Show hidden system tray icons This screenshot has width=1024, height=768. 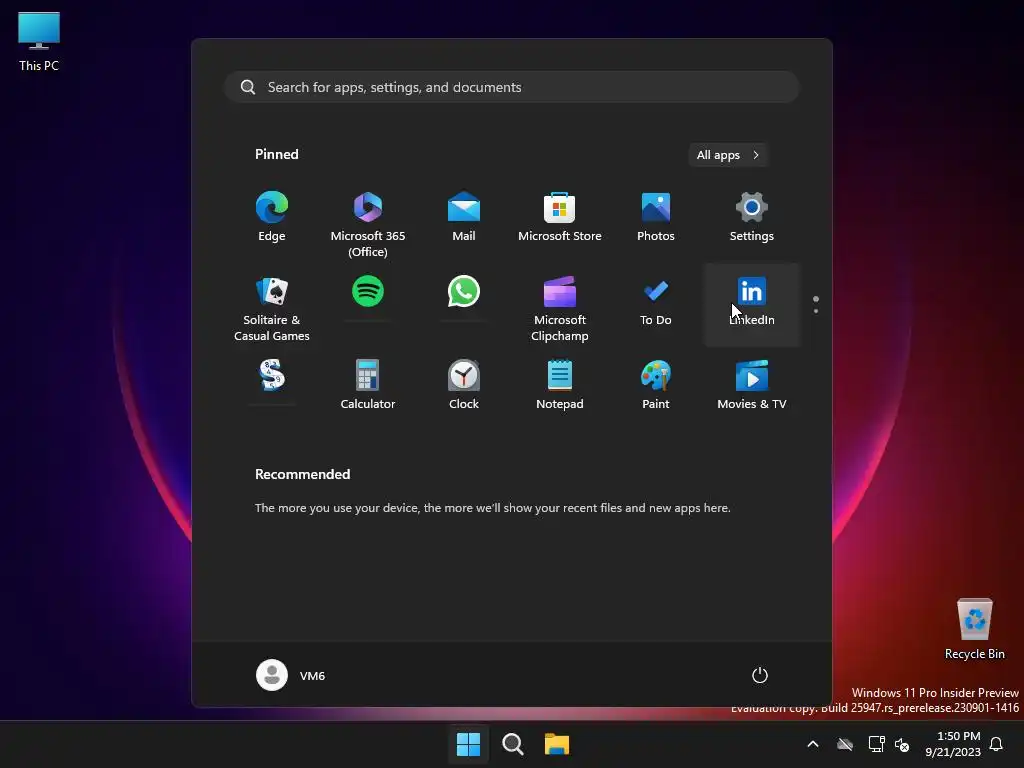coord(813,744)
